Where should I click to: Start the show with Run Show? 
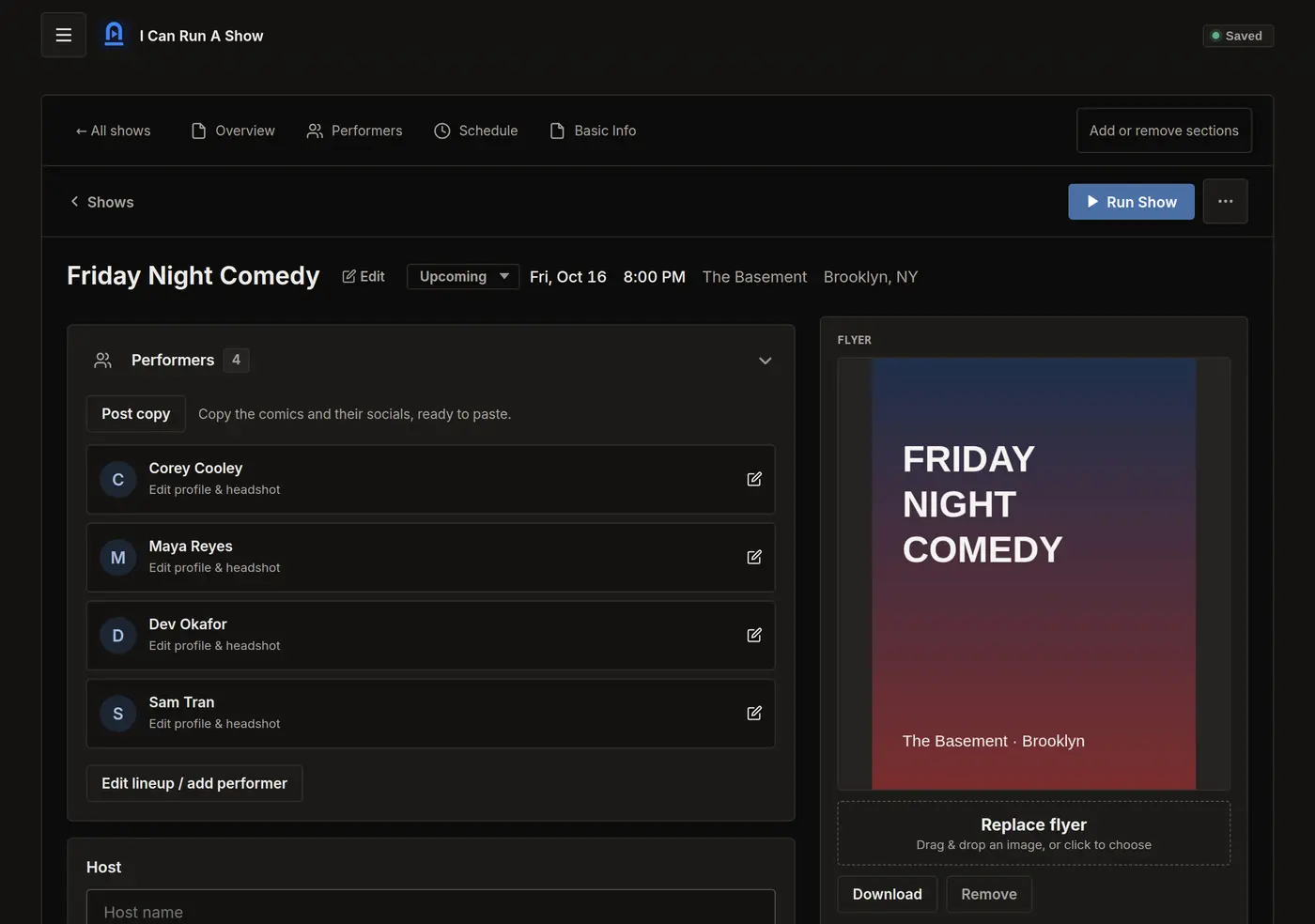tap(1131, 202)
